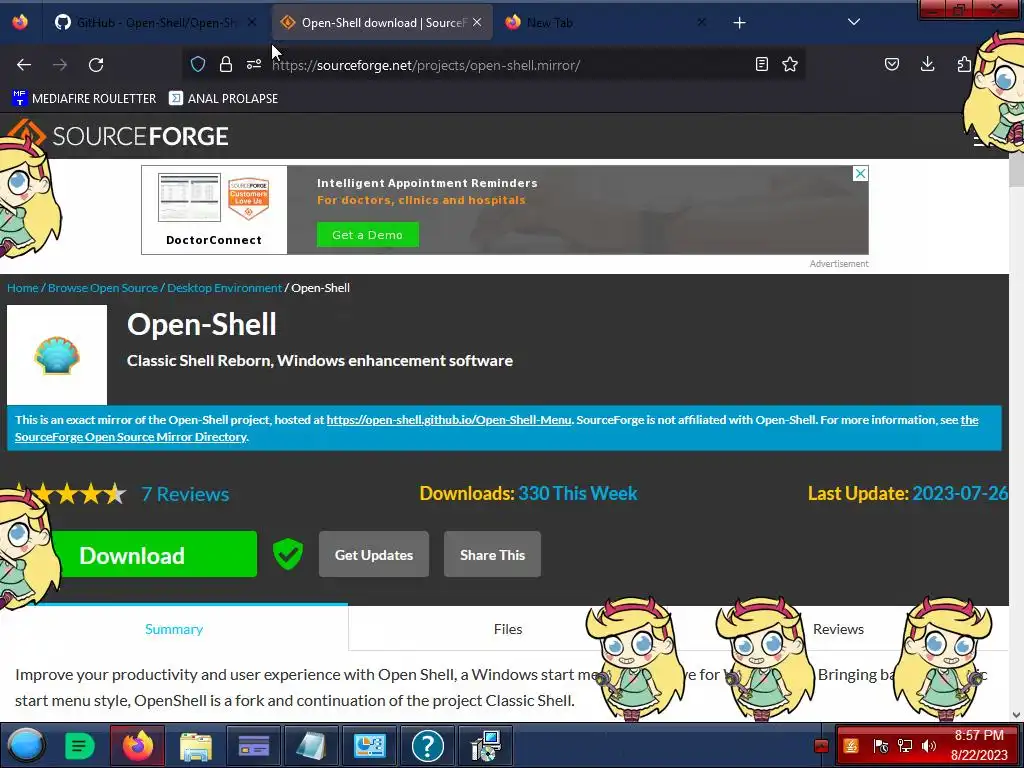Open the green chat app taskbar icon

(x=80, y=746)
